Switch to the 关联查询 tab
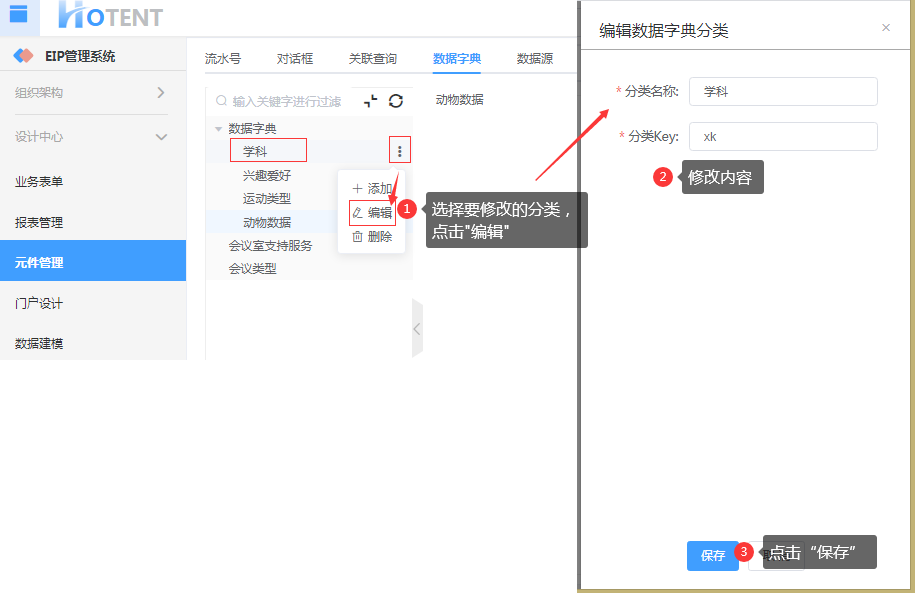This screenshot has width=915, height=593. 373,59
